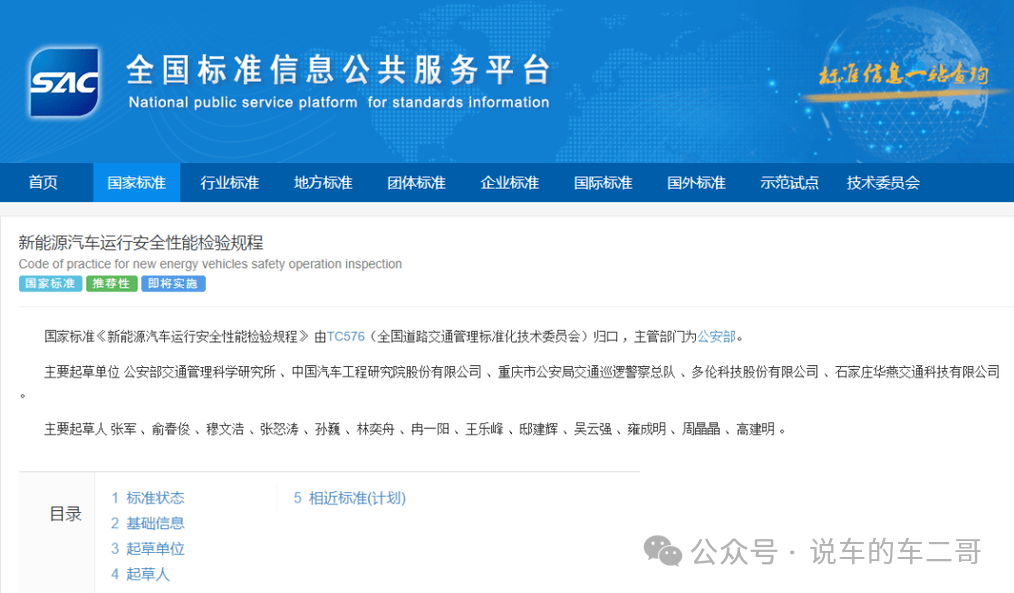1014x593 pixels.
Task: Click the green 推荐性 tag badge
Action: 111,284
